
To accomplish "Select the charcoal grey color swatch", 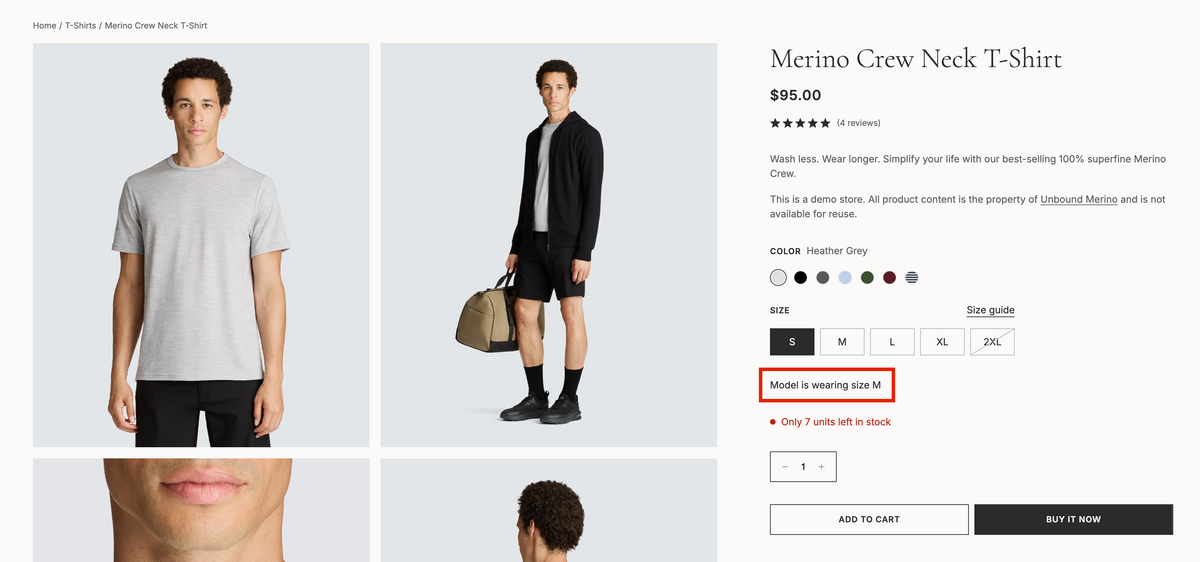I will (822, 277).
